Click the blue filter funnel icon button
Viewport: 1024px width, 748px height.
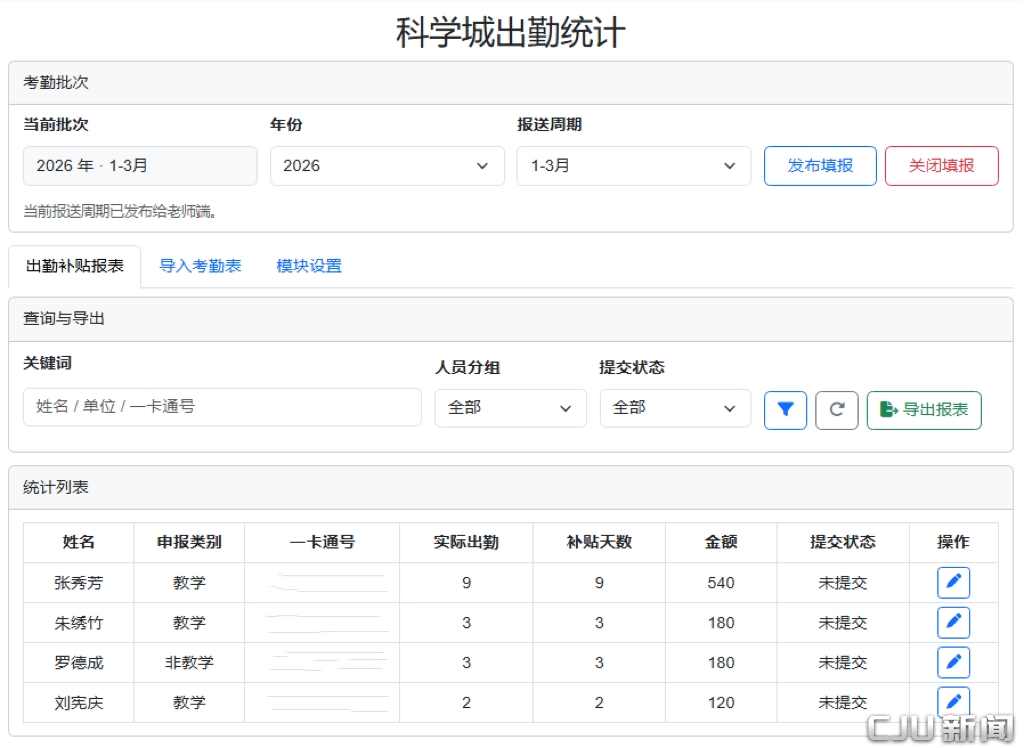(785, 410)
